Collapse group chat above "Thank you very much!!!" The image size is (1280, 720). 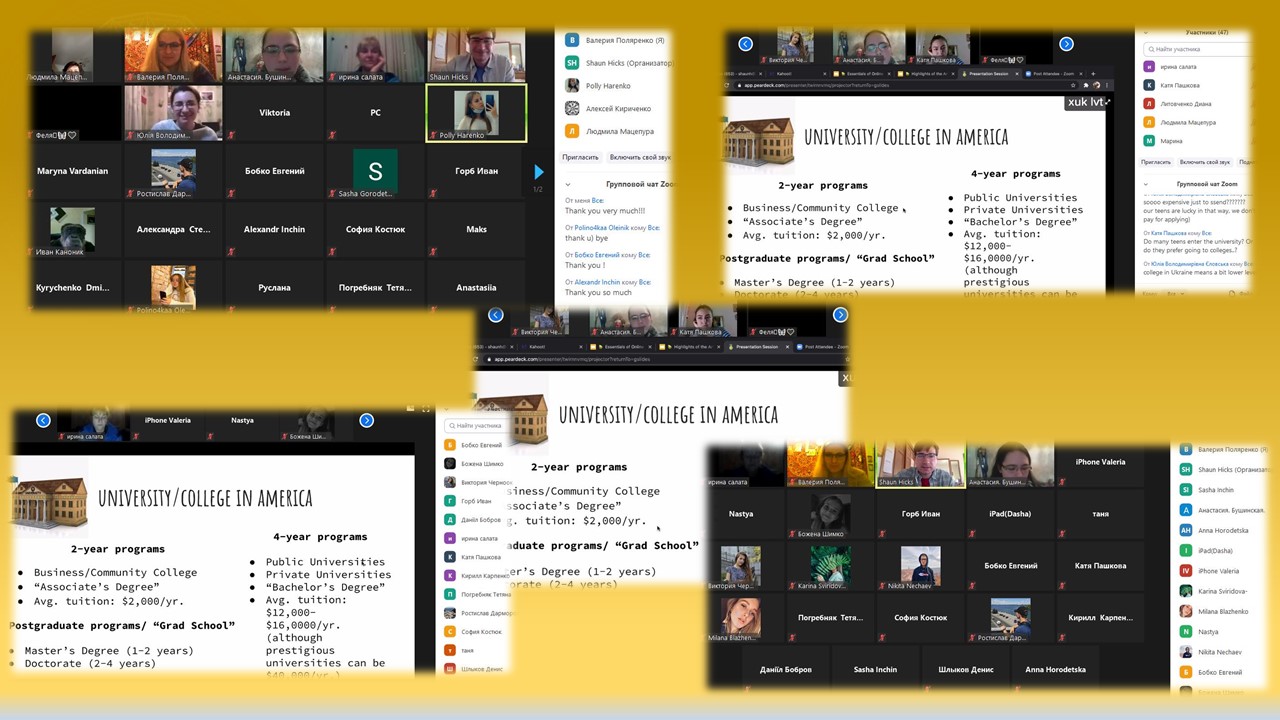point(568,184)
